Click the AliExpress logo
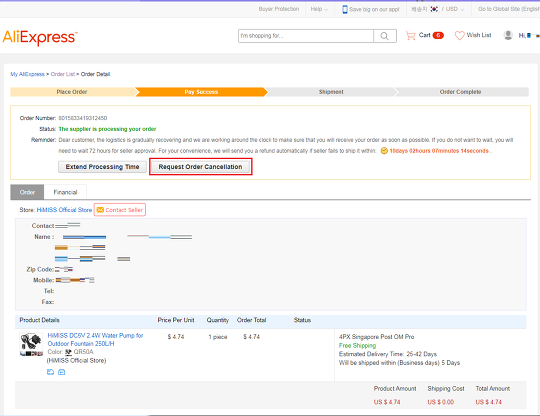 coord(40,37)
